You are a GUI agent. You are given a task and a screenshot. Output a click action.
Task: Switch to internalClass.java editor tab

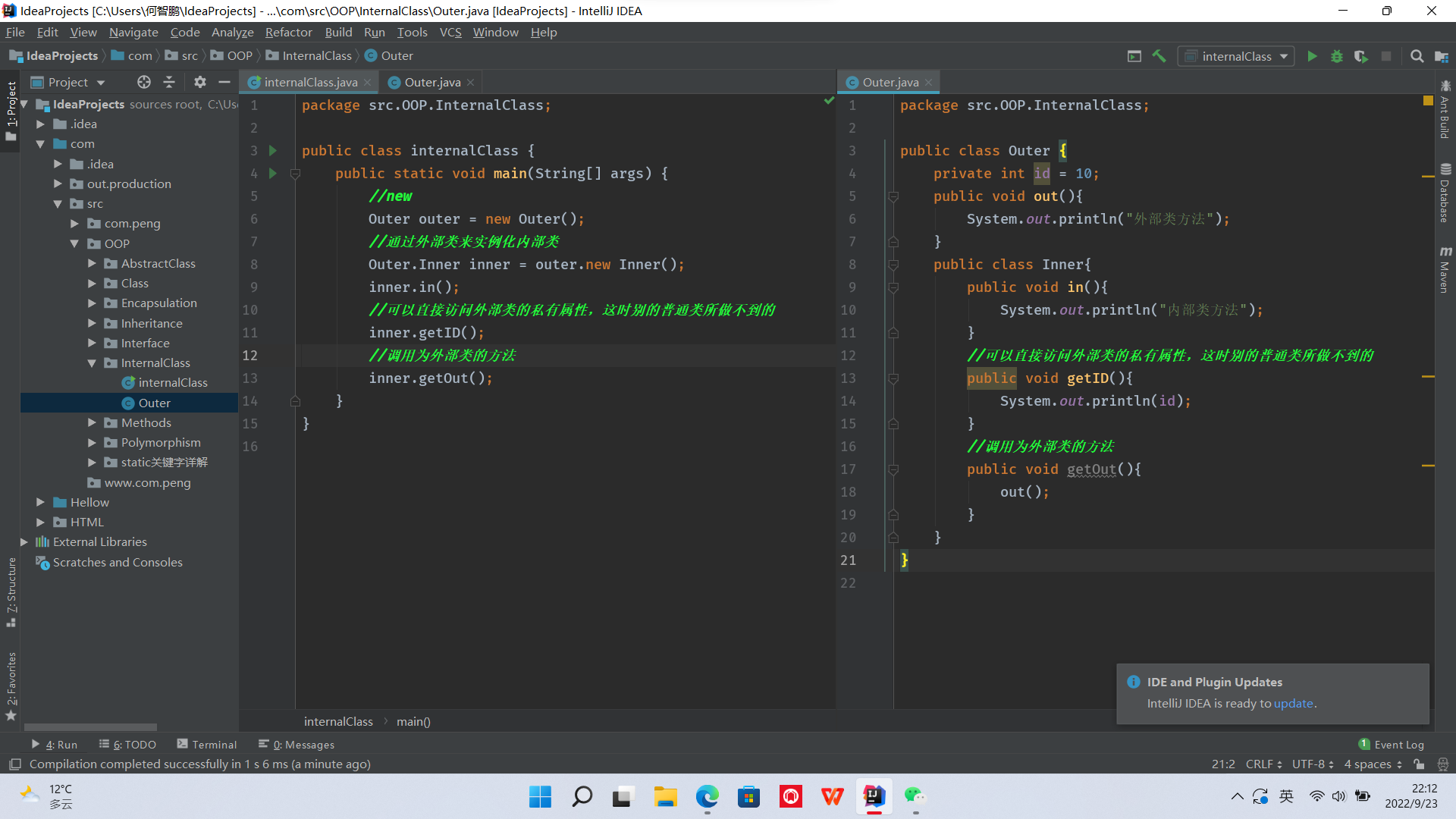click(310, 82)
